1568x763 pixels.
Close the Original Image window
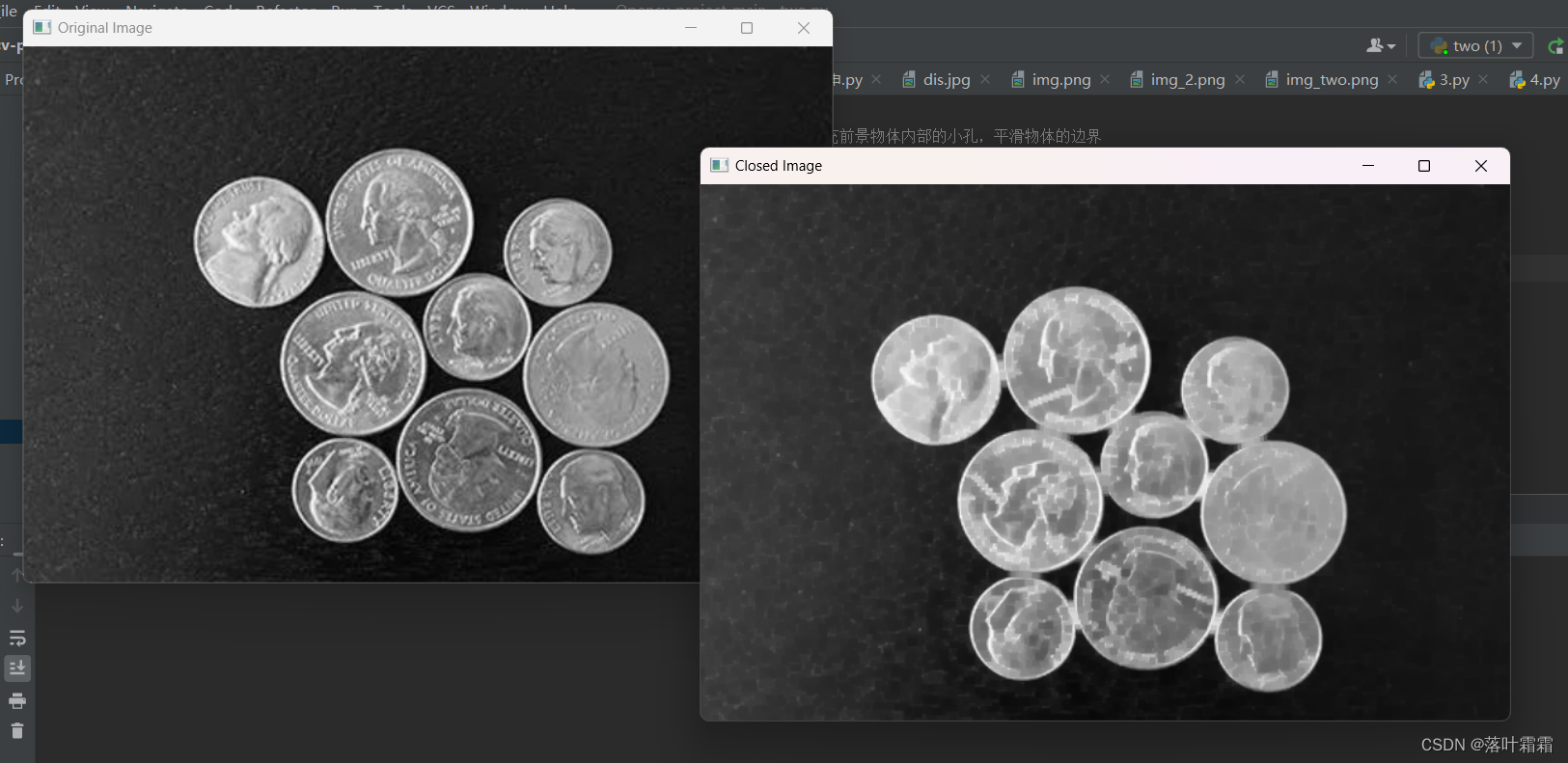pyautogui.click(x=804, y=27)
